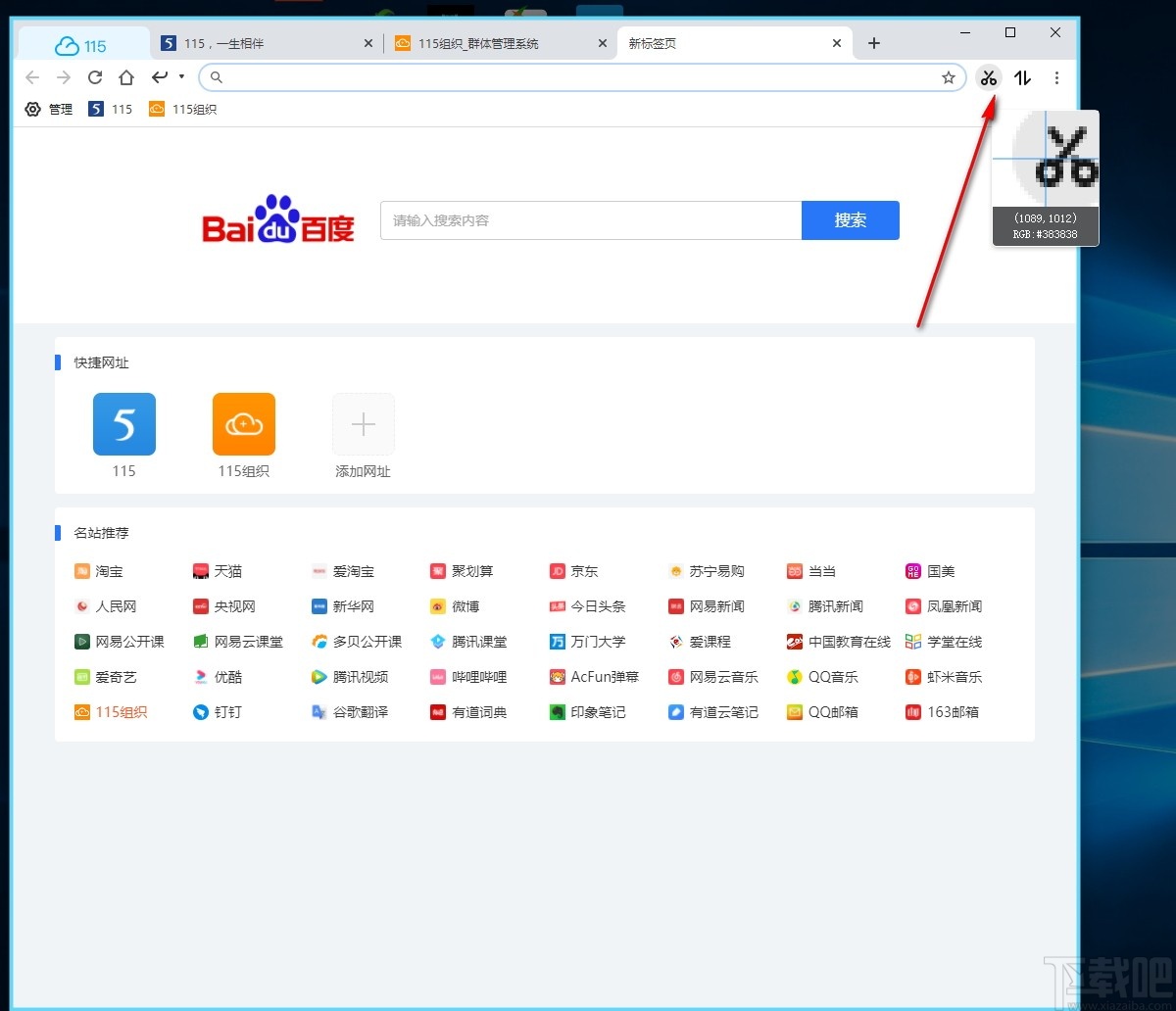Go to browser home page
This screenshot has height=1011, width=1176.
126,77
